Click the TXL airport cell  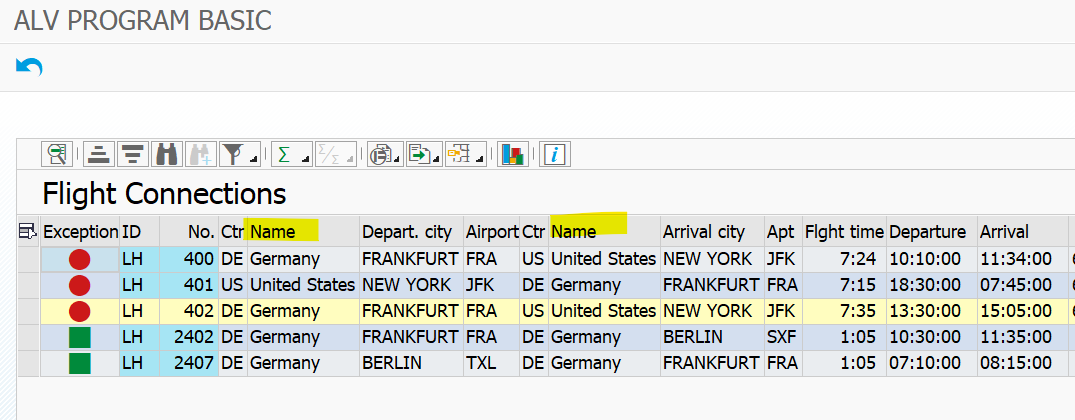tap(492, 363)
